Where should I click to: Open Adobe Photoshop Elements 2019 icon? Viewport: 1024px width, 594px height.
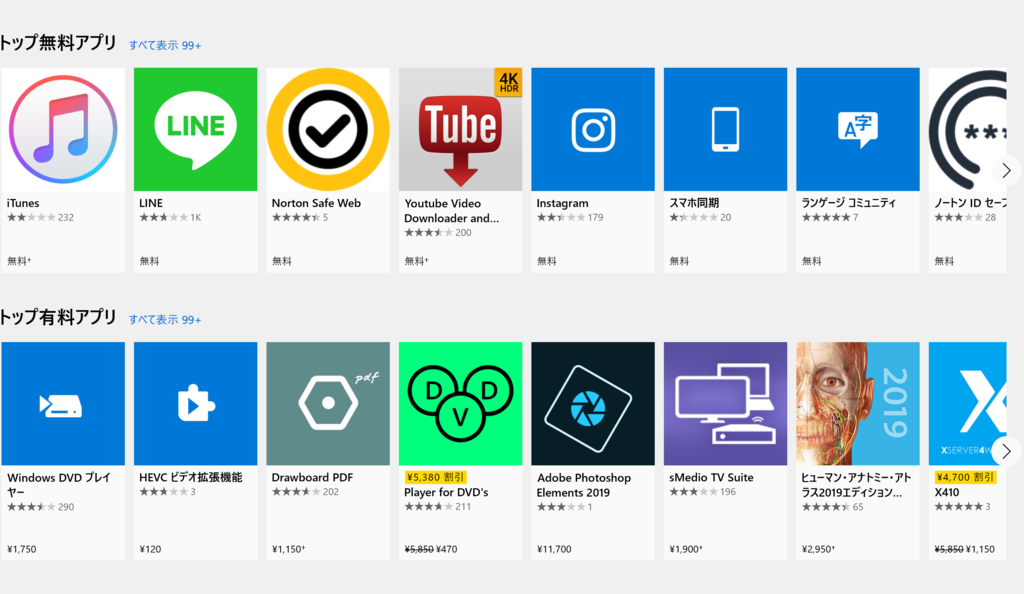[x=593, y=404]
